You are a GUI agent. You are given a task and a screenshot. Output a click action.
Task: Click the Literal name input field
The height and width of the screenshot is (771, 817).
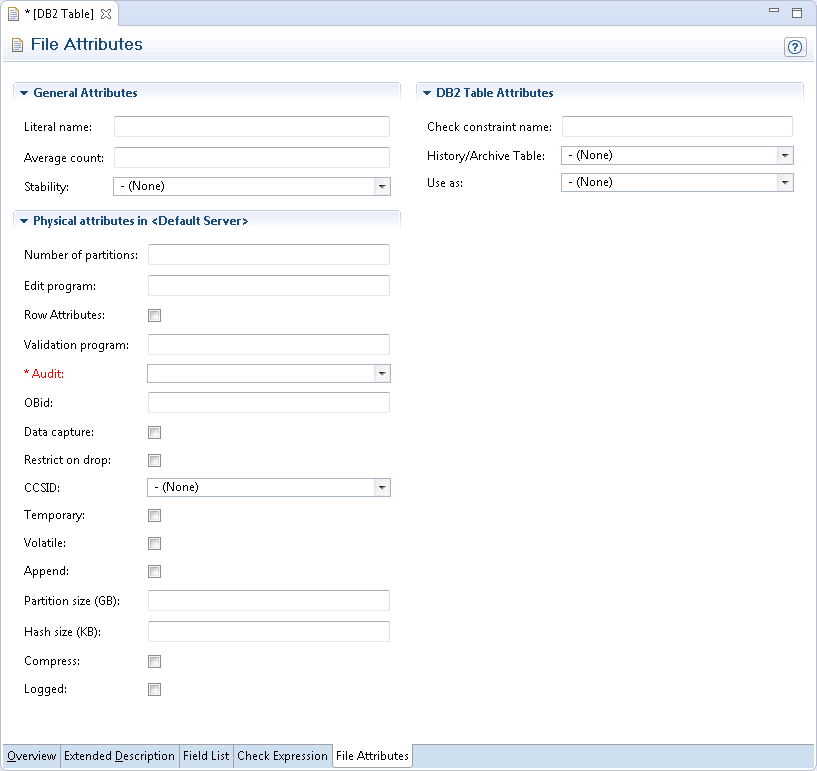[251, 127]
